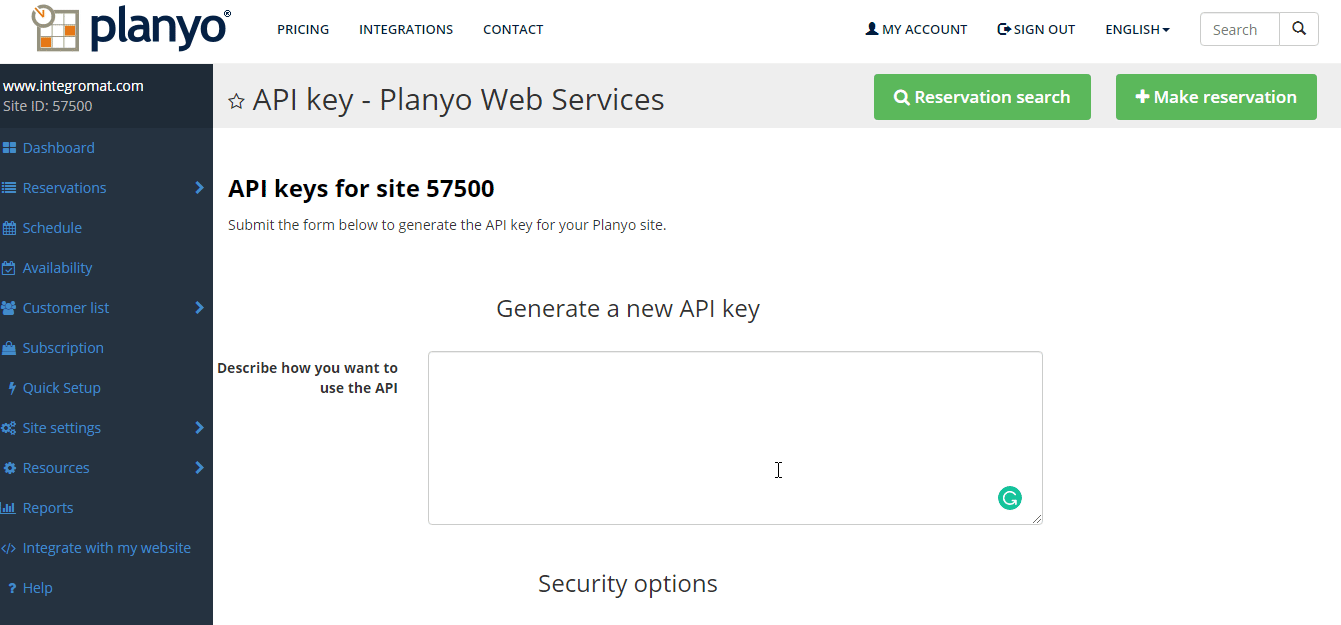Expand the Reservations submenu arrow
The image size is (1341, 625).
199,188
